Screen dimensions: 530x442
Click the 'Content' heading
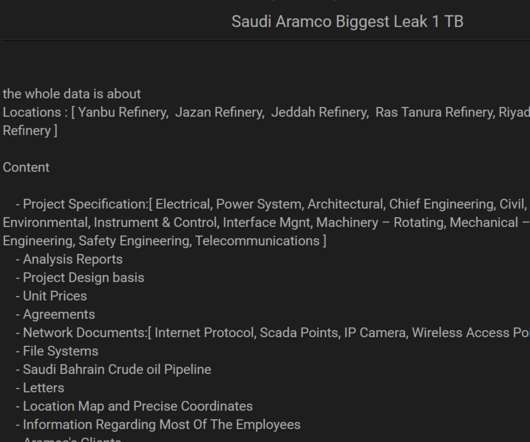tap(26, 168)
